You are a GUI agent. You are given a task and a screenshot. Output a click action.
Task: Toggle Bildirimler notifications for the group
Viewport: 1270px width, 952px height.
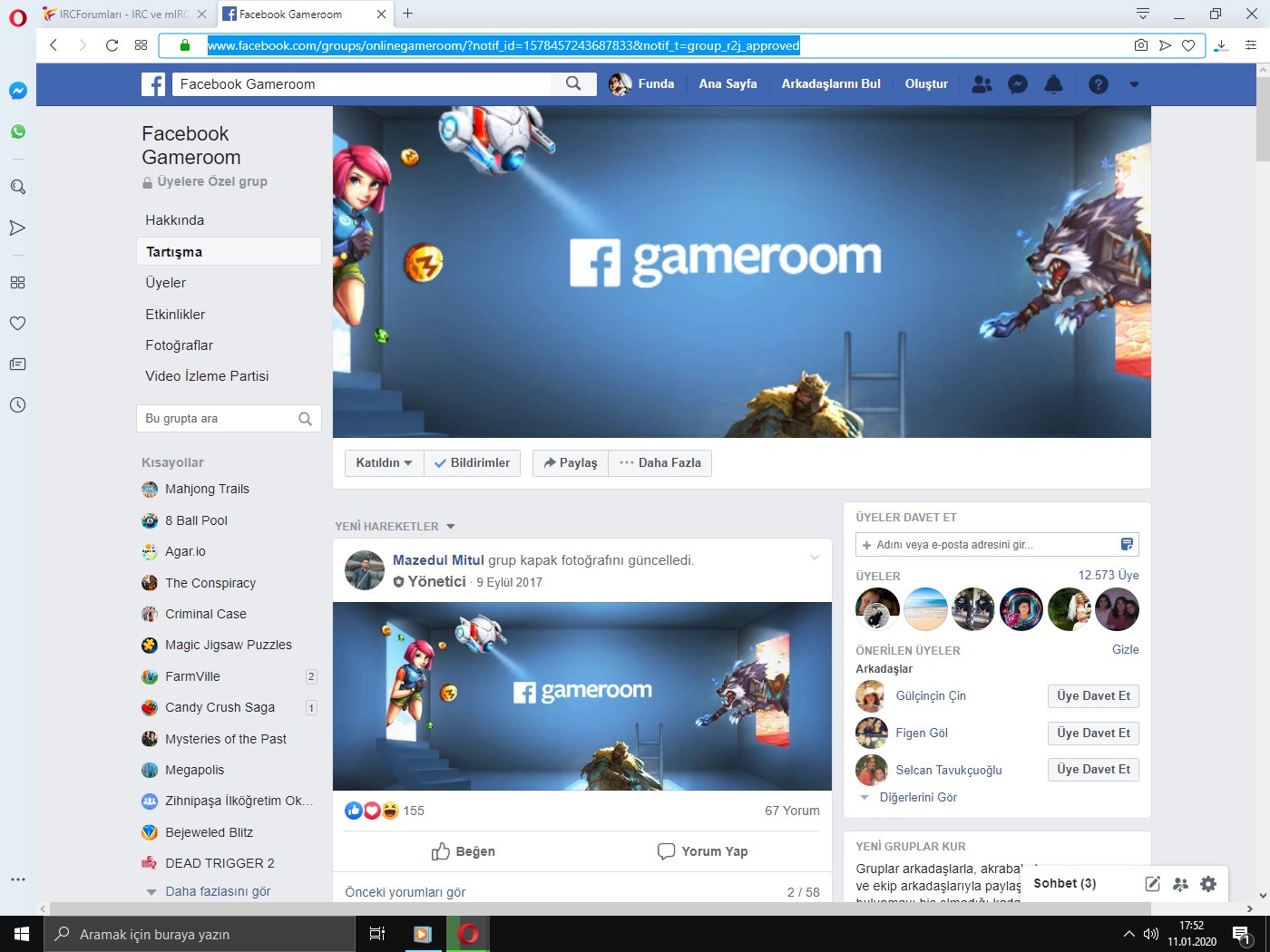tap(472, 463)
